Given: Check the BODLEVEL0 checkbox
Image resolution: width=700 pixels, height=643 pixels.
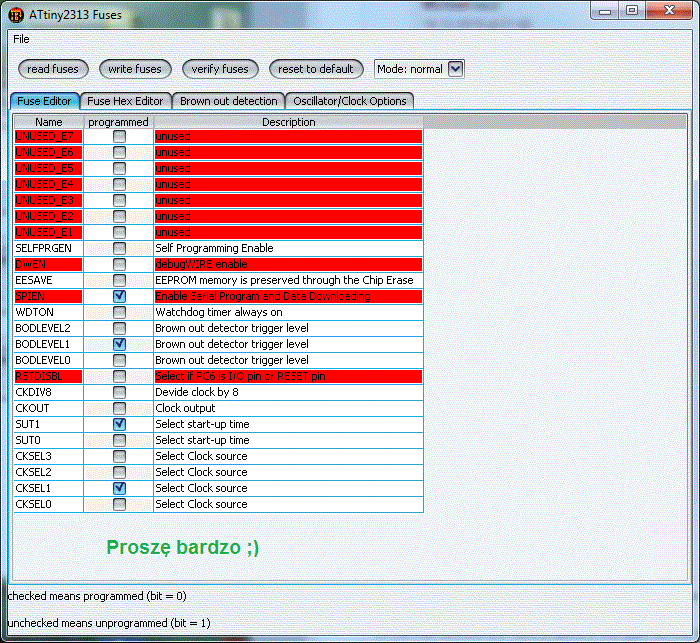Looking at the screenshot, I should tap(119, 360).
